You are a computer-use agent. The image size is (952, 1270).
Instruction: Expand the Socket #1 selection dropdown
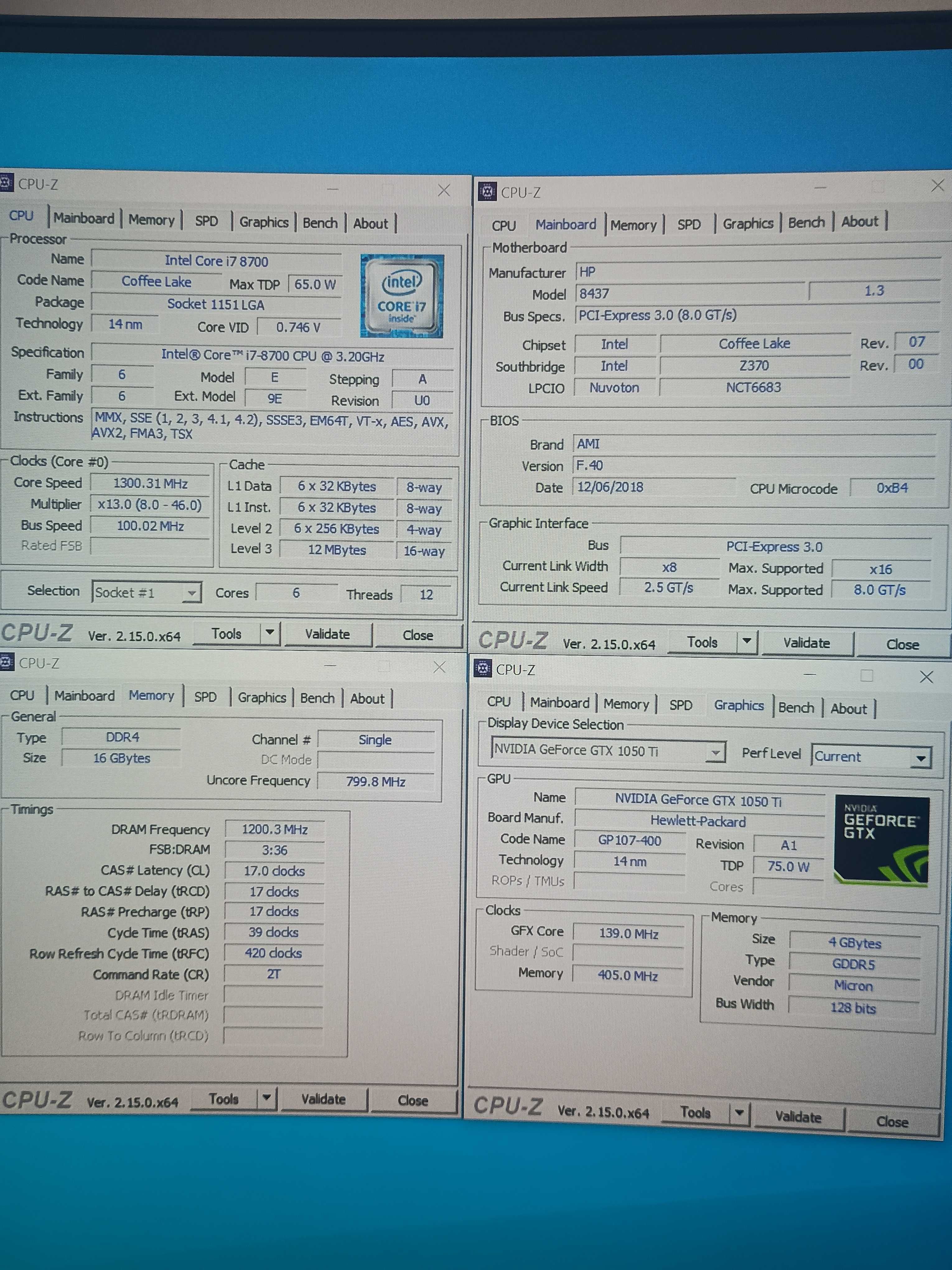(192, 593)
